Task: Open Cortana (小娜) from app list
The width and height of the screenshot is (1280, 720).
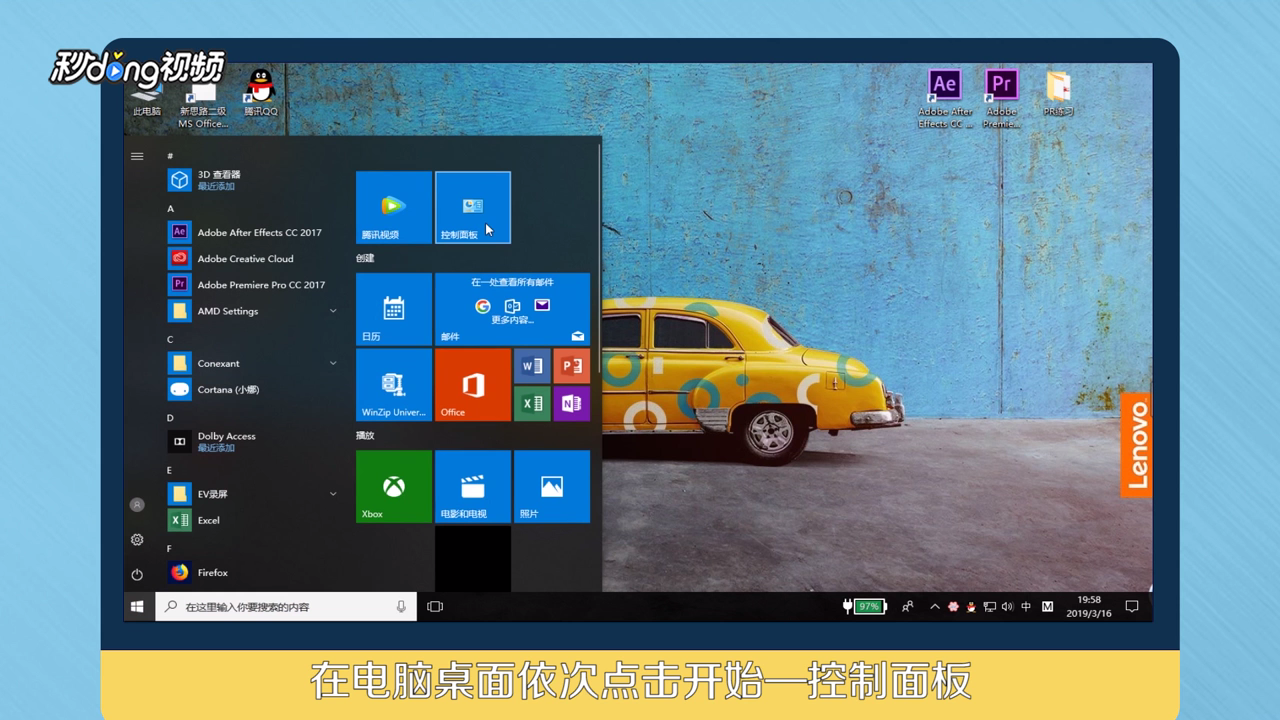Action: point(254,389)
